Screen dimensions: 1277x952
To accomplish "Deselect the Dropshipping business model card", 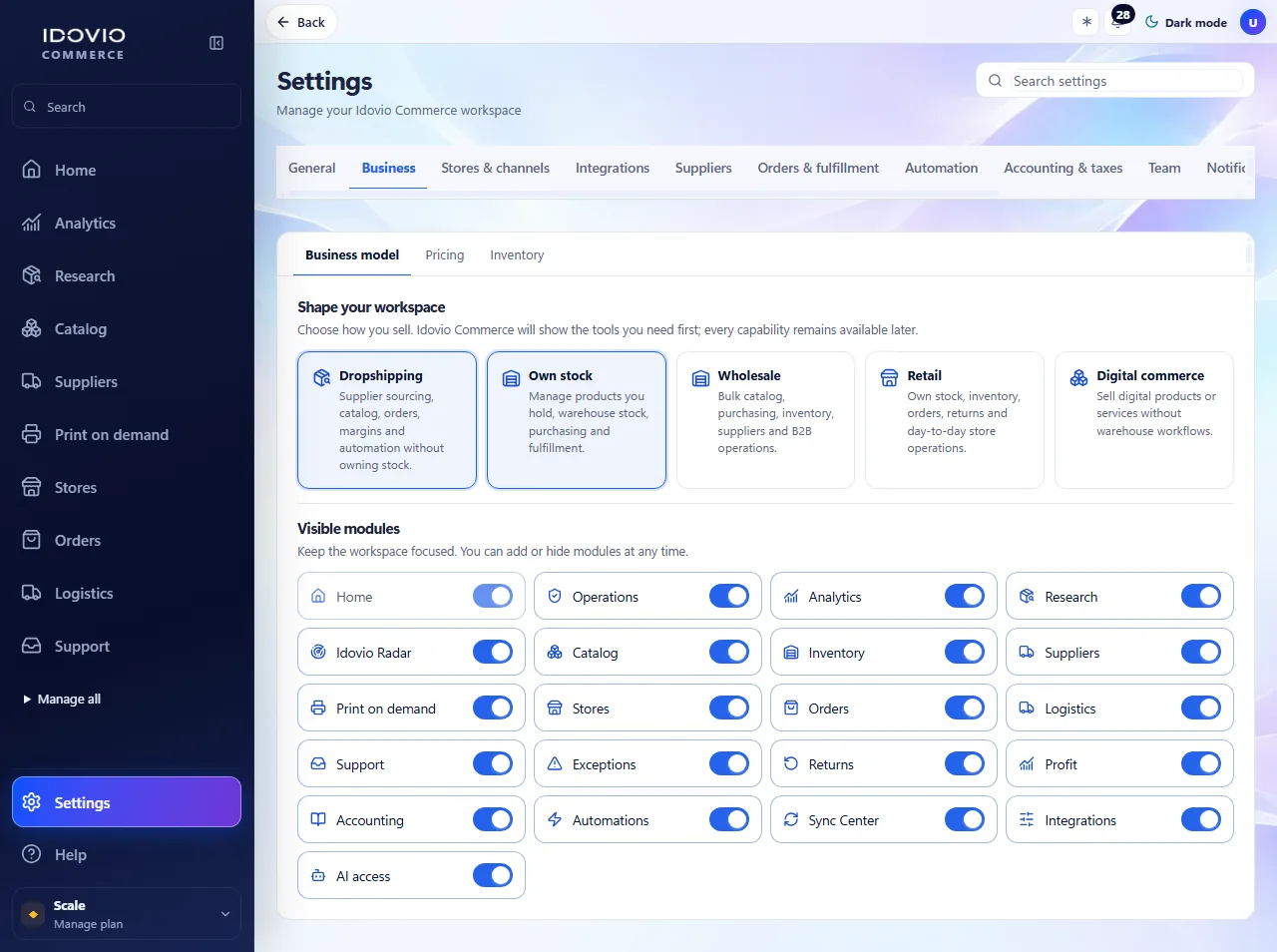I will click(387, 420).
